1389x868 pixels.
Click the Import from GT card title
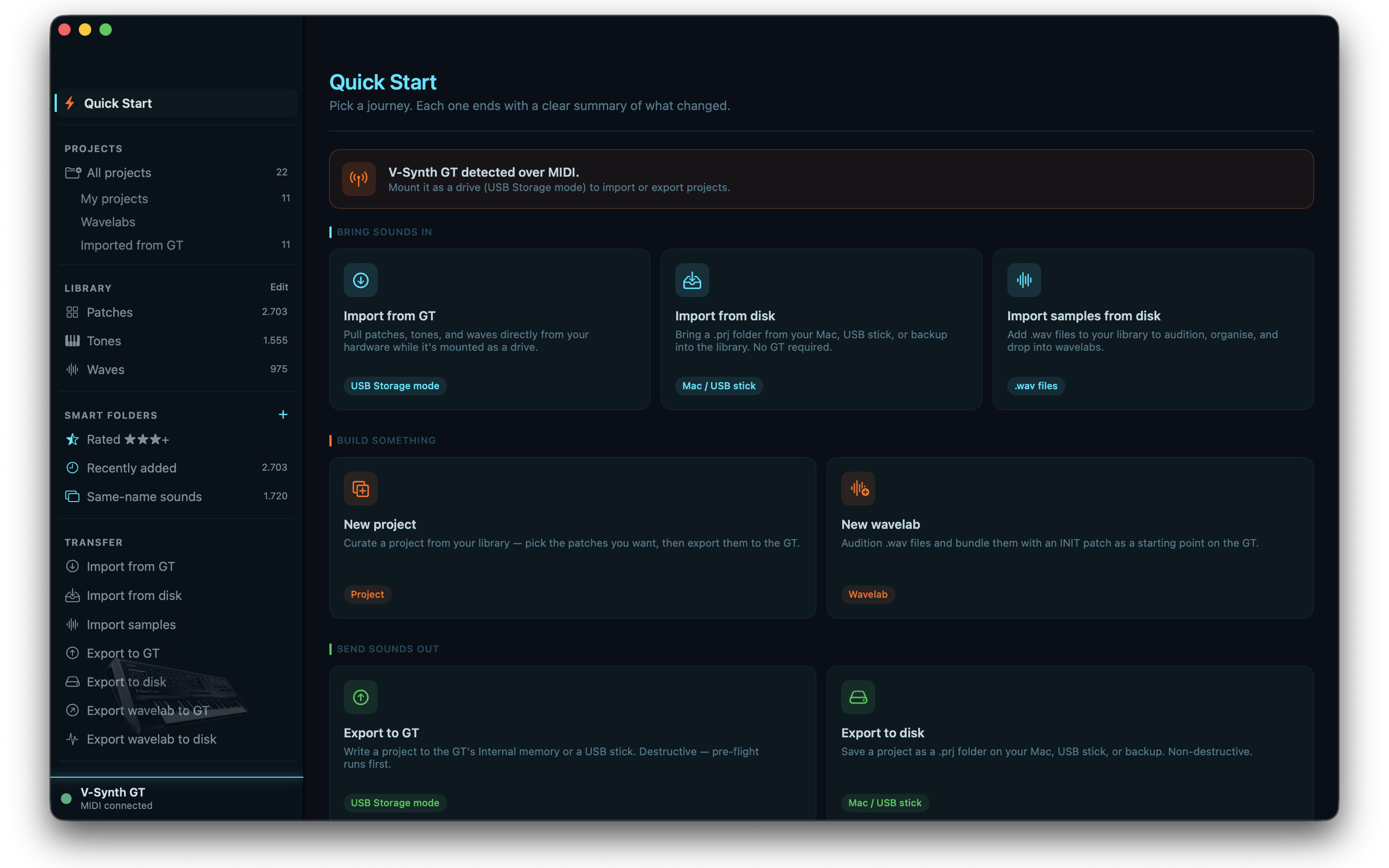tap(390, 316)
